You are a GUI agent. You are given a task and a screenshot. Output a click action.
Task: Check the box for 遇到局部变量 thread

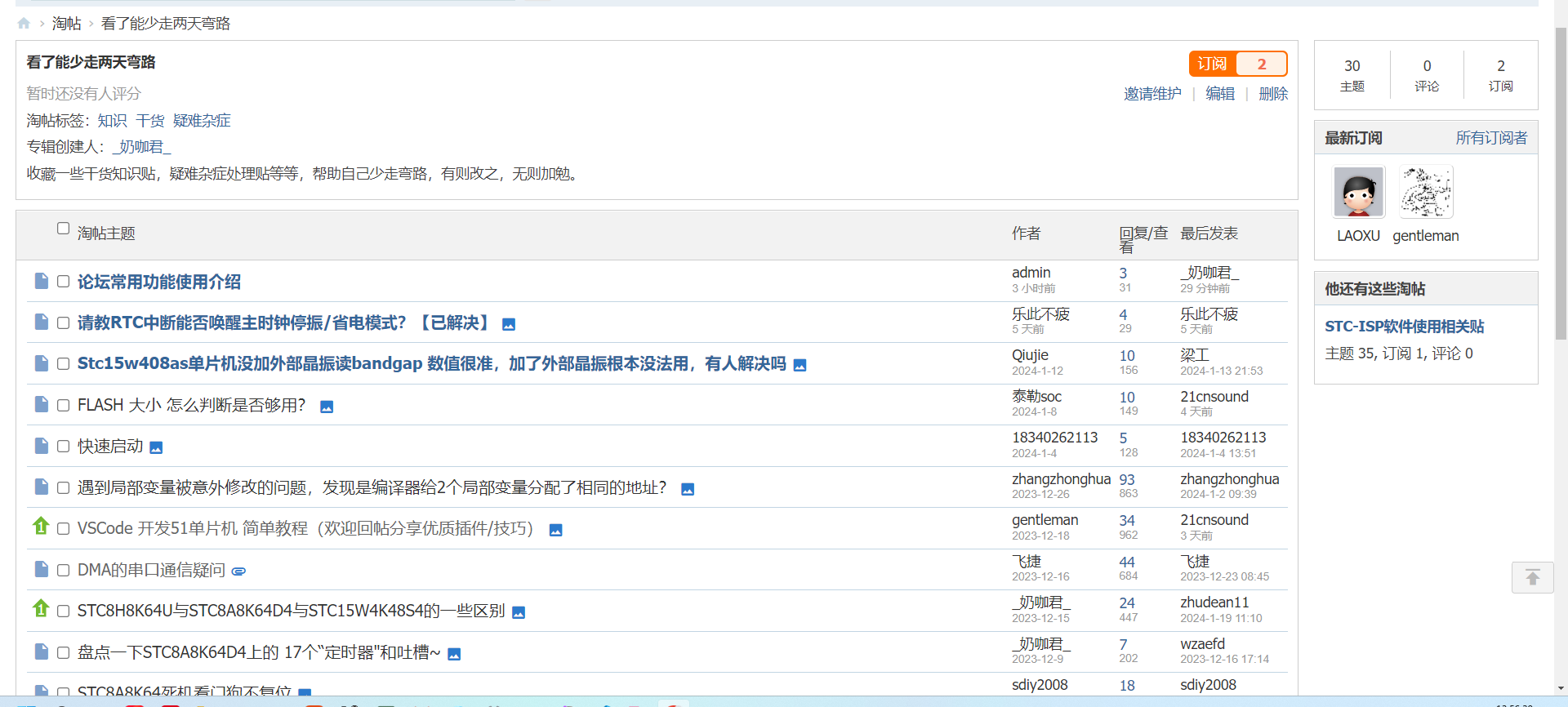click(x=63, y=488)
